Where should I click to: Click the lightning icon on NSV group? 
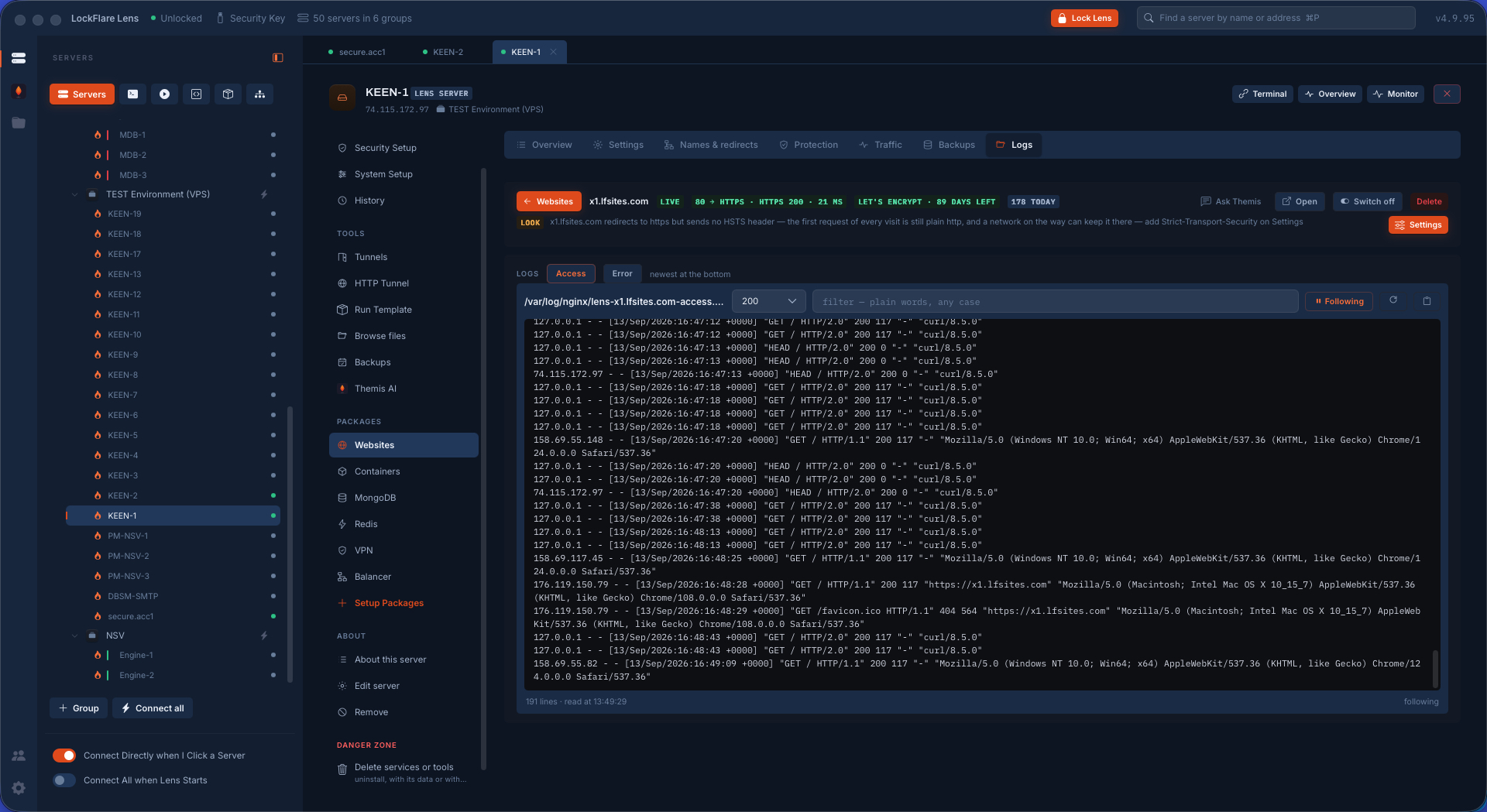pos(264,636)
